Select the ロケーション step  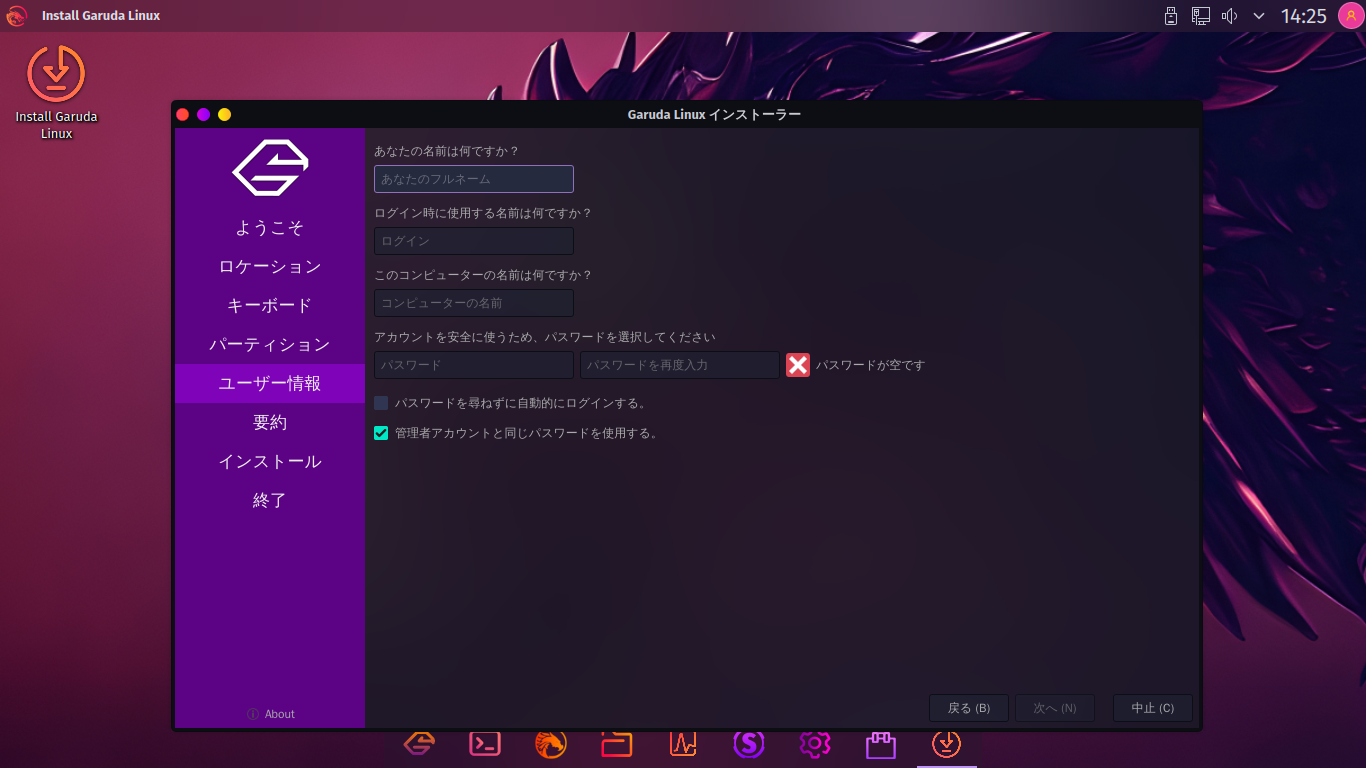270,266
